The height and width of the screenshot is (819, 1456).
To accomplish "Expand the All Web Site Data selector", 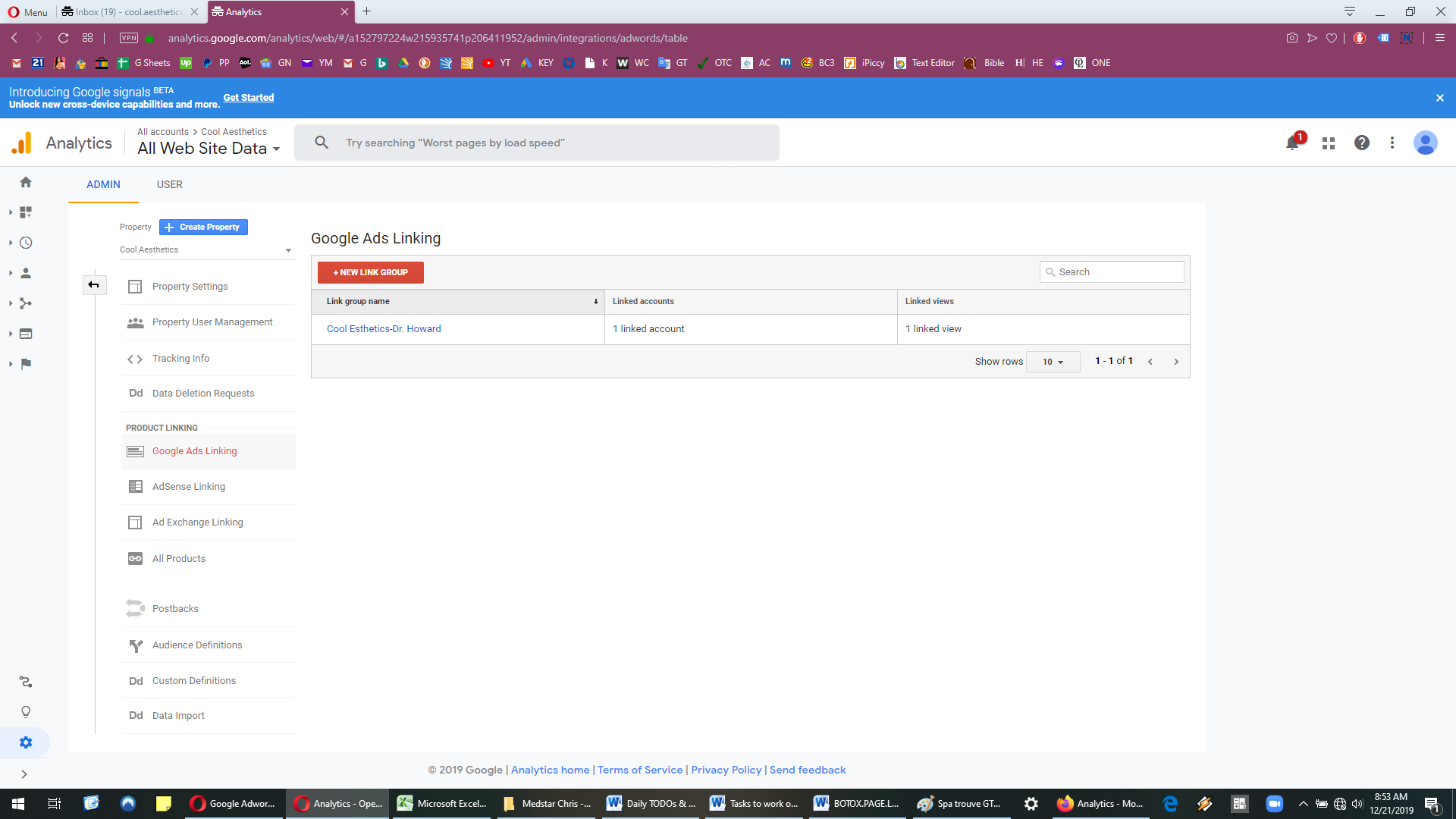I will tap(209, 149).
